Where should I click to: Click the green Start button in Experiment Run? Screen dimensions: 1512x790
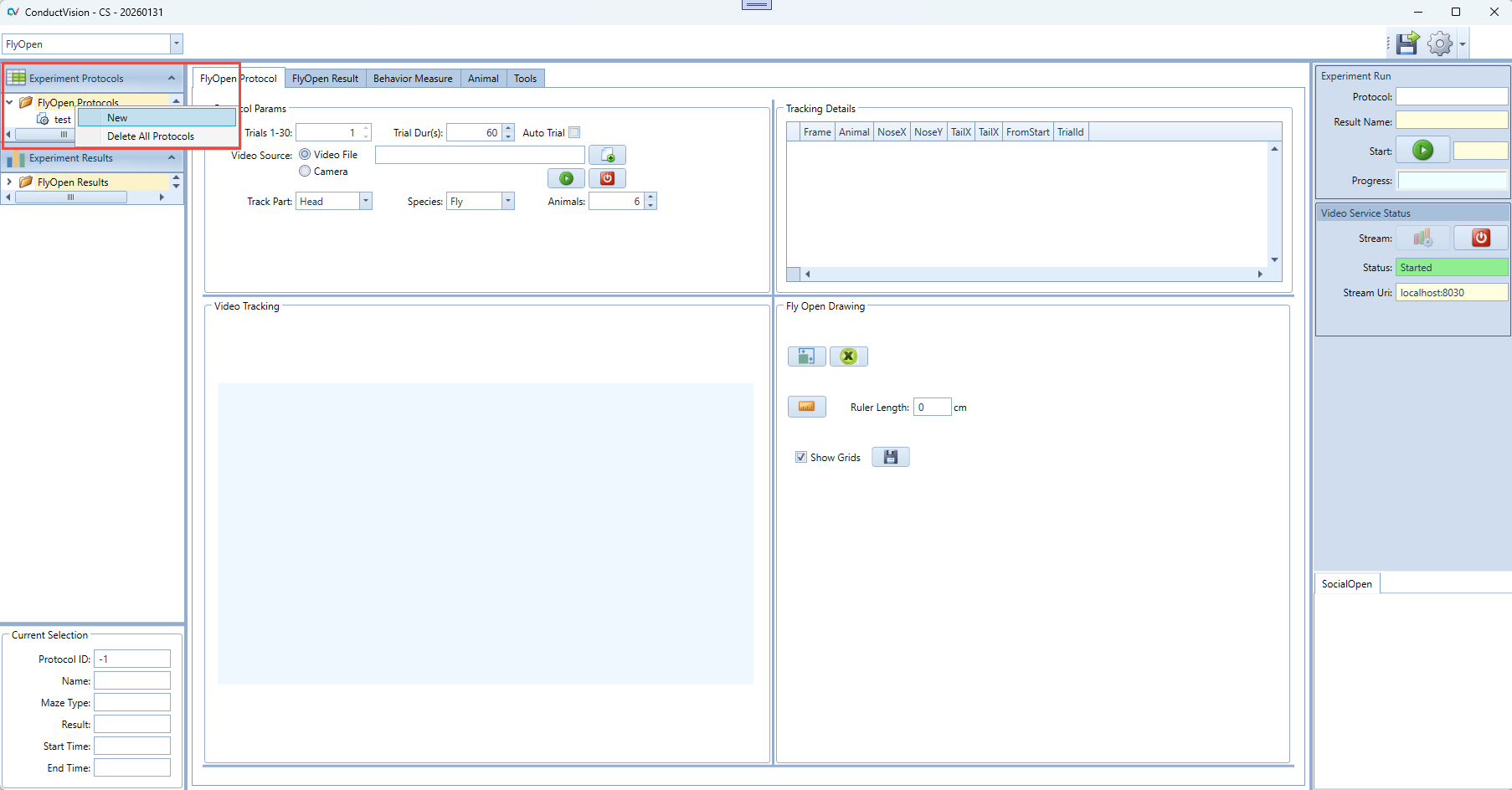click(1422, 151)
